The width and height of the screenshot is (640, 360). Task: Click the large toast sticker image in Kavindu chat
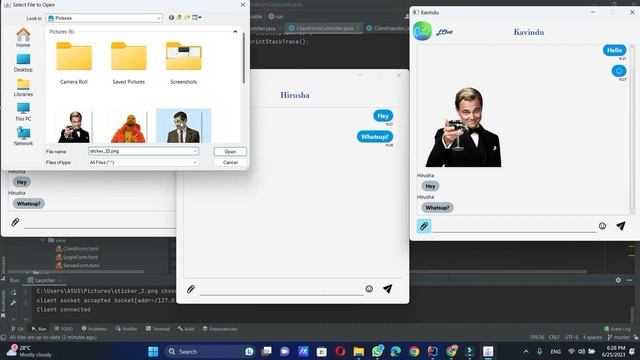(x=463, y=127)
